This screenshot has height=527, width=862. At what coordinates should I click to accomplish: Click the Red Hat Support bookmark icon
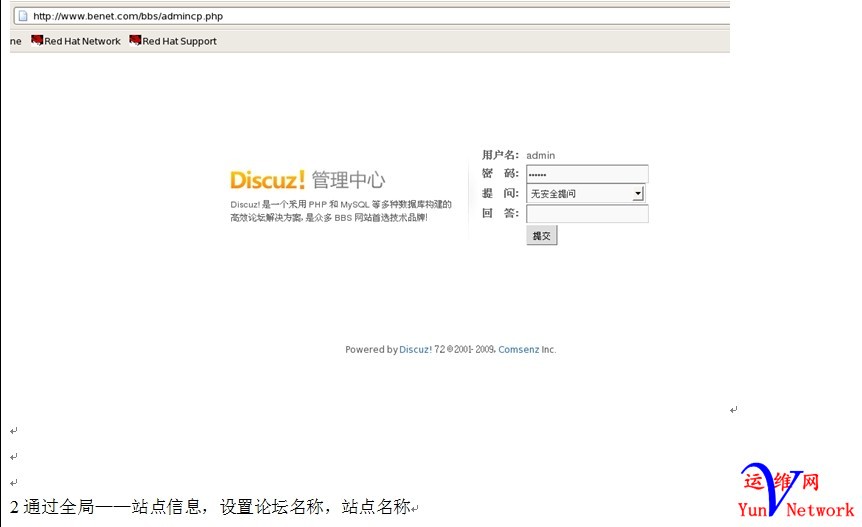(x=135, y=40)
